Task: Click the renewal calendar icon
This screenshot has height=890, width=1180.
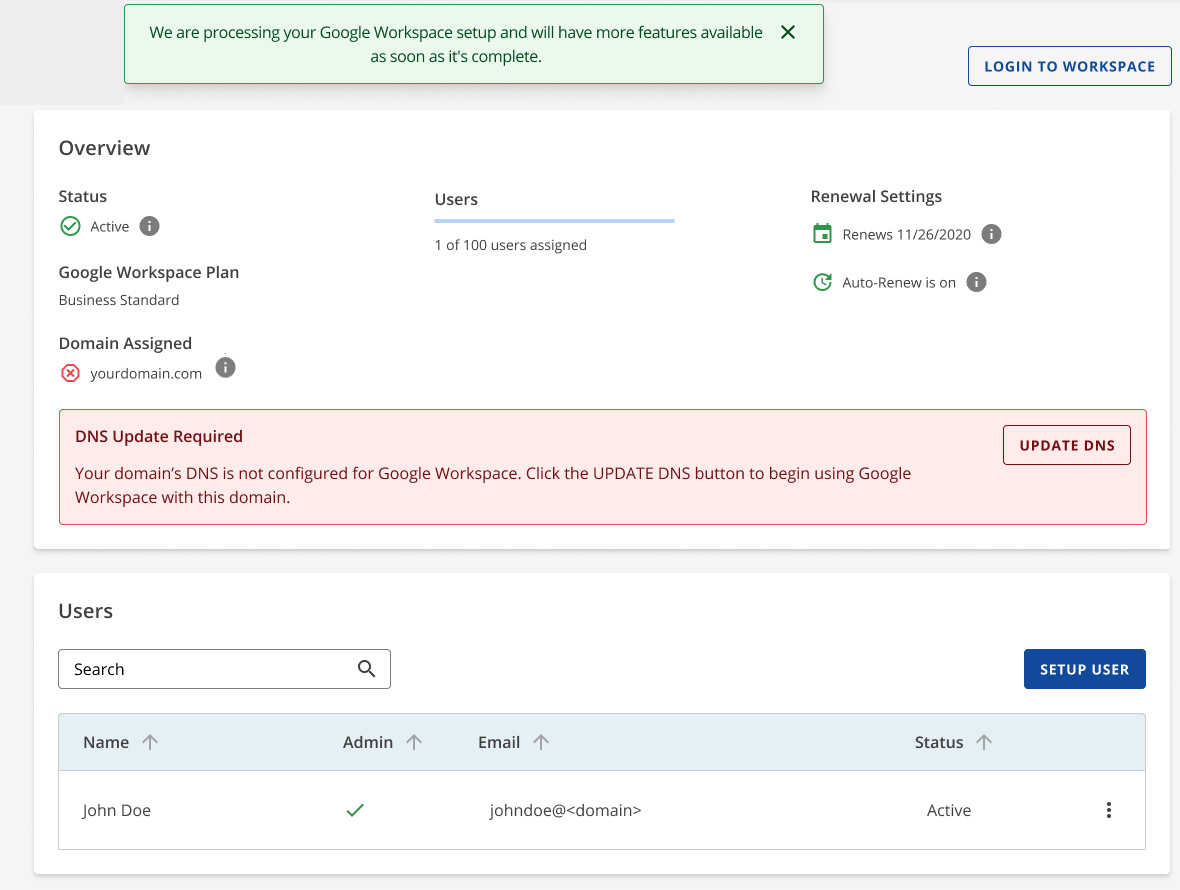Action: pos(823,233)
